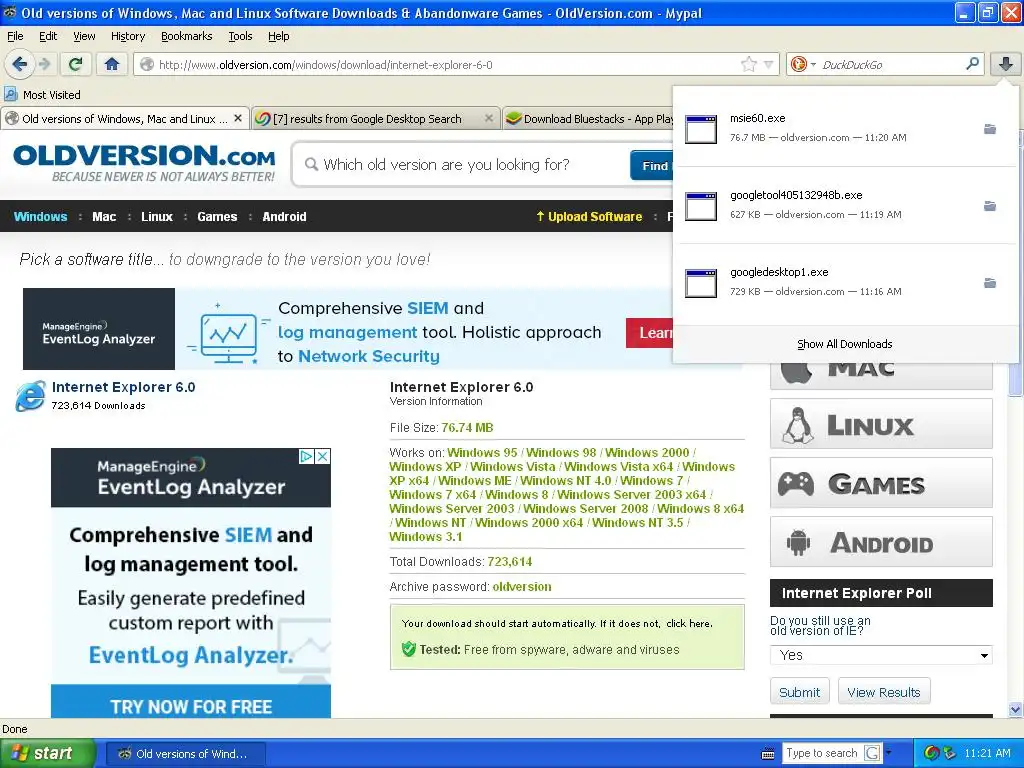1024x768 pixels.
Task: Click the Find button
Action: 654,165
